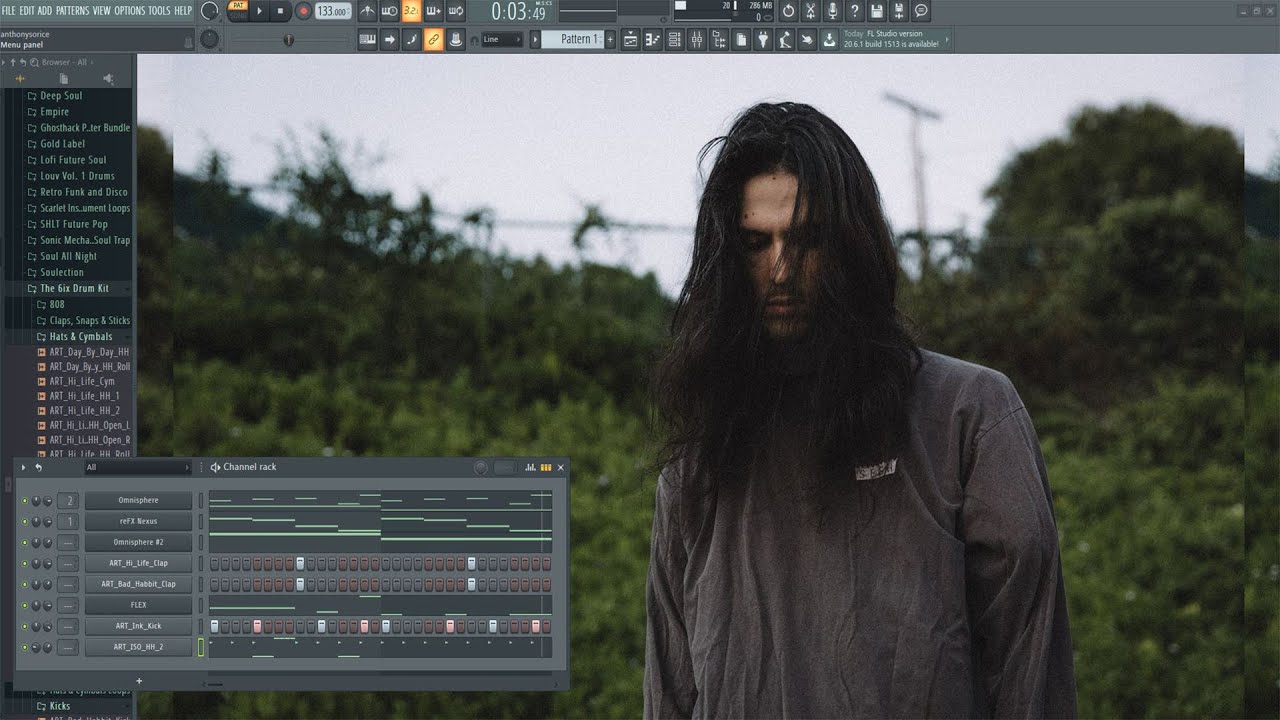Add a channel with the plus button
Image resolution: width=1280 pixels, height=720 pixels.
[x=139, y=681]
